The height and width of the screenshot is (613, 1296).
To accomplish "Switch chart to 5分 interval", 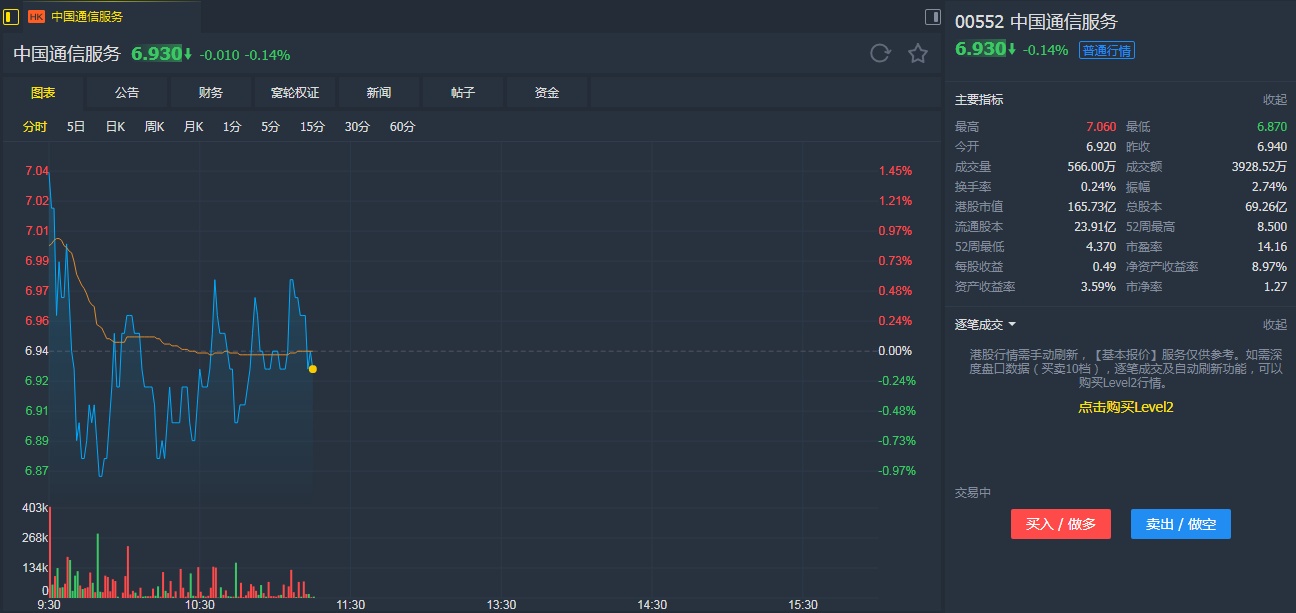I will 270,127.
